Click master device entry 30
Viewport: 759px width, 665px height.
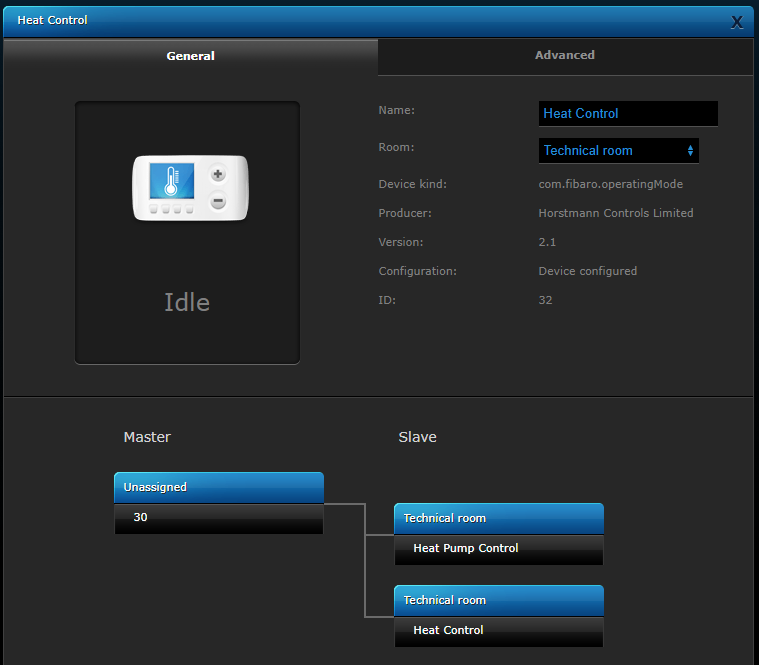point(219,519)
